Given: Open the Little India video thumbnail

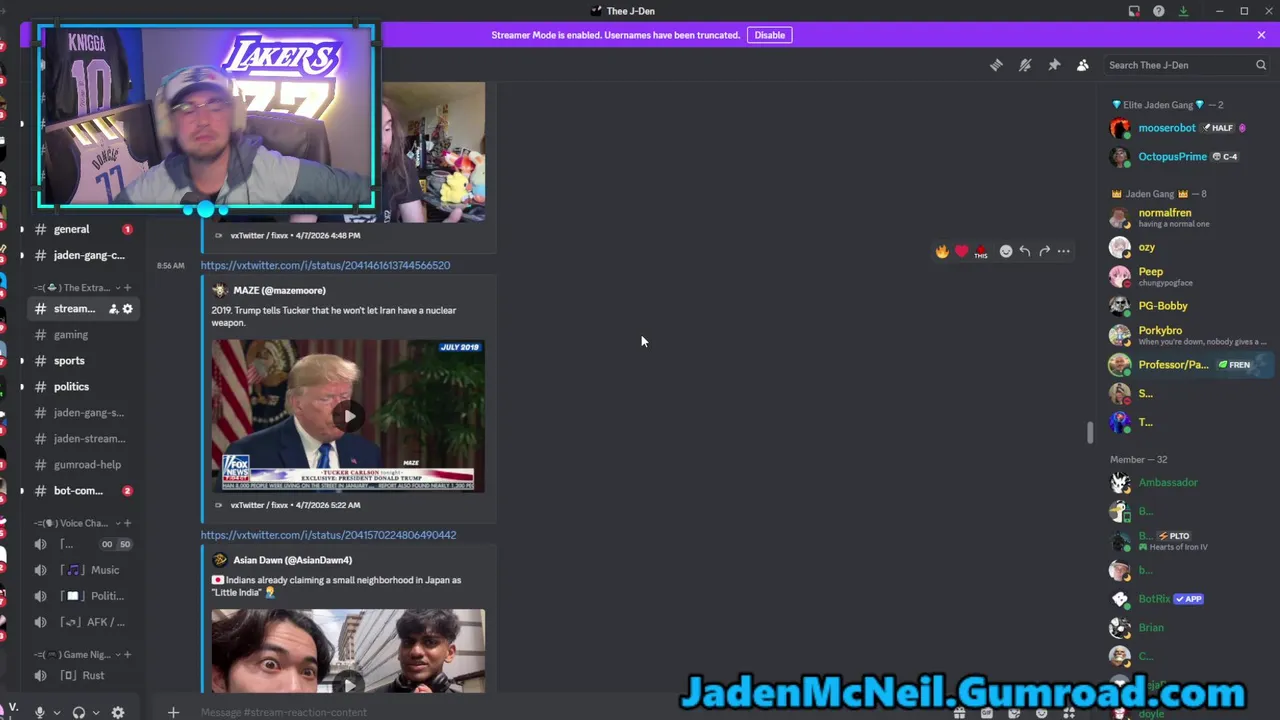Looking at the screenshot, I should click(348, 651).
